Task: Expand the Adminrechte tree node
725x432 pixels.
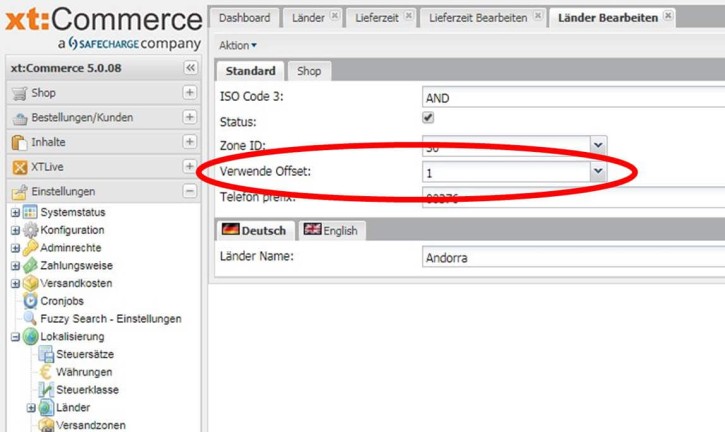Action: pos(15,248)
